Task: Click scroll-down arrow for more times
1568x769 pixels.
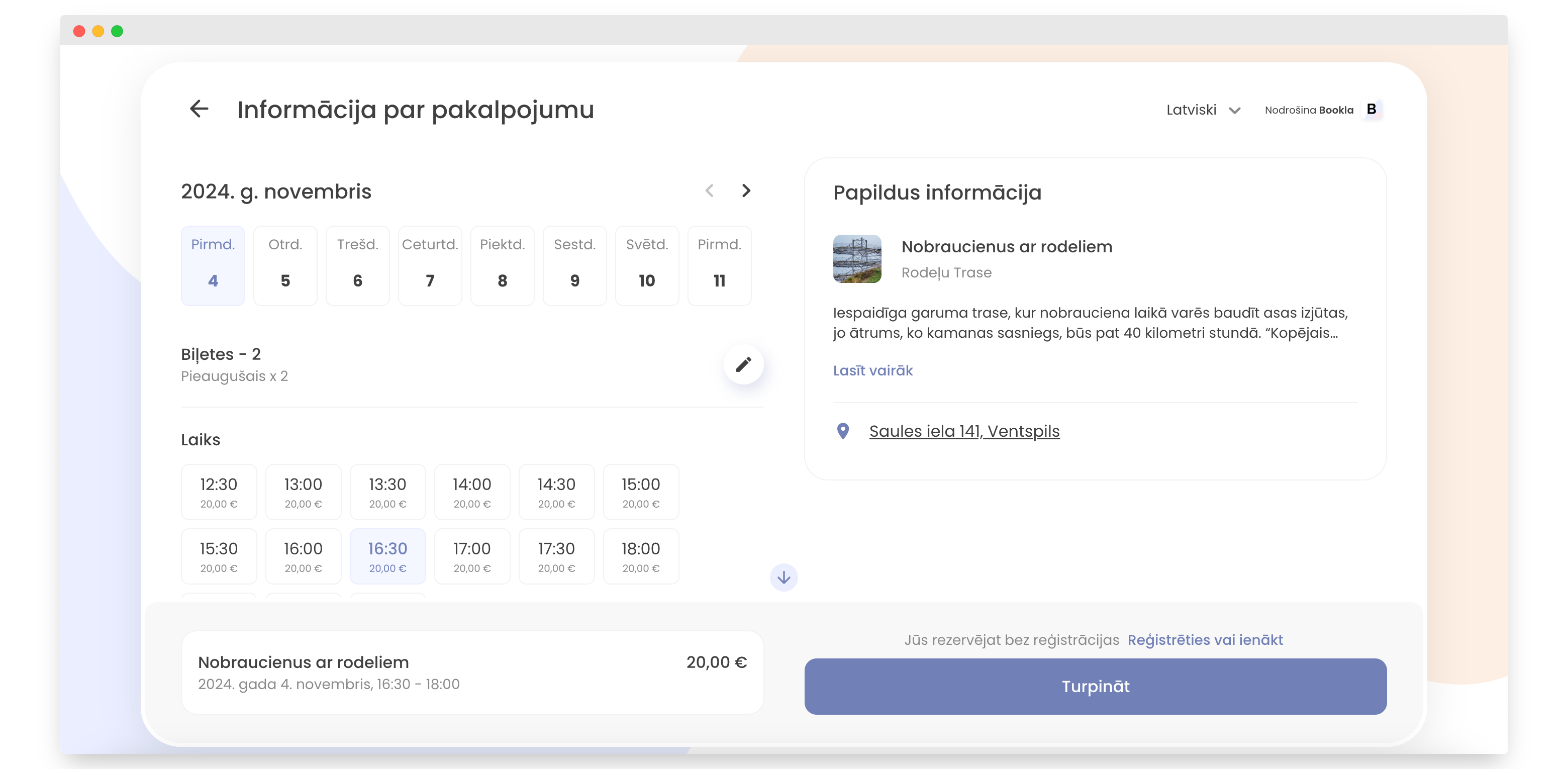Action: click(783, 576)
